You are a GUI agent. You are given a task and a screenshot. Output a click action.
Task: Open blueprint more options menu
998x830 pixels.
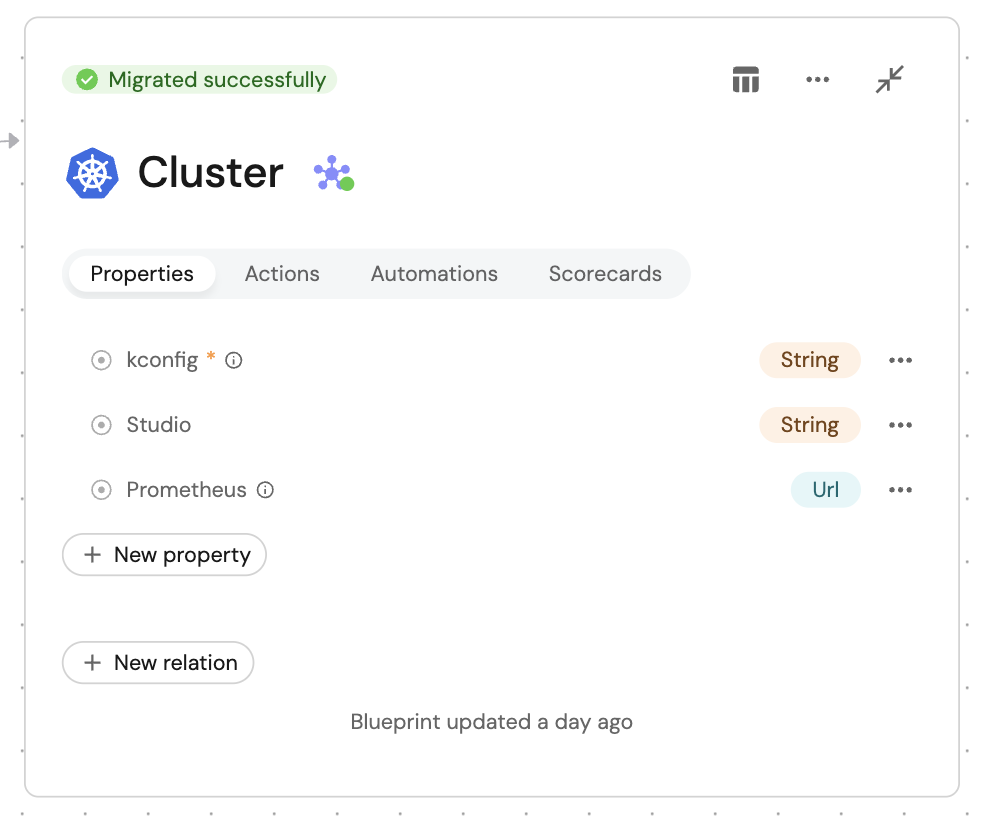tap(818, 80)
